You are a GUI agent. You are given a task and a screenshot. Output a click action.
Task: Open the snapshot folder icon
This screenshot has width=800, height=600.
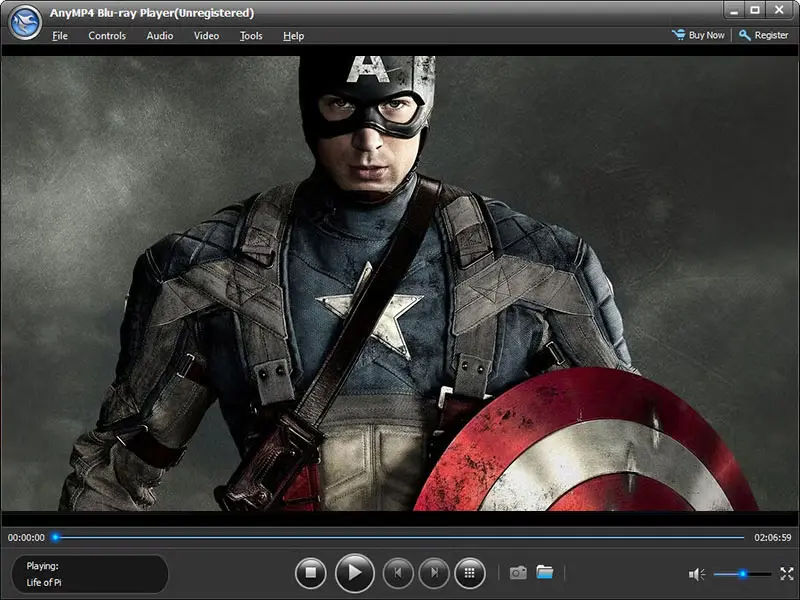point(545,573)
